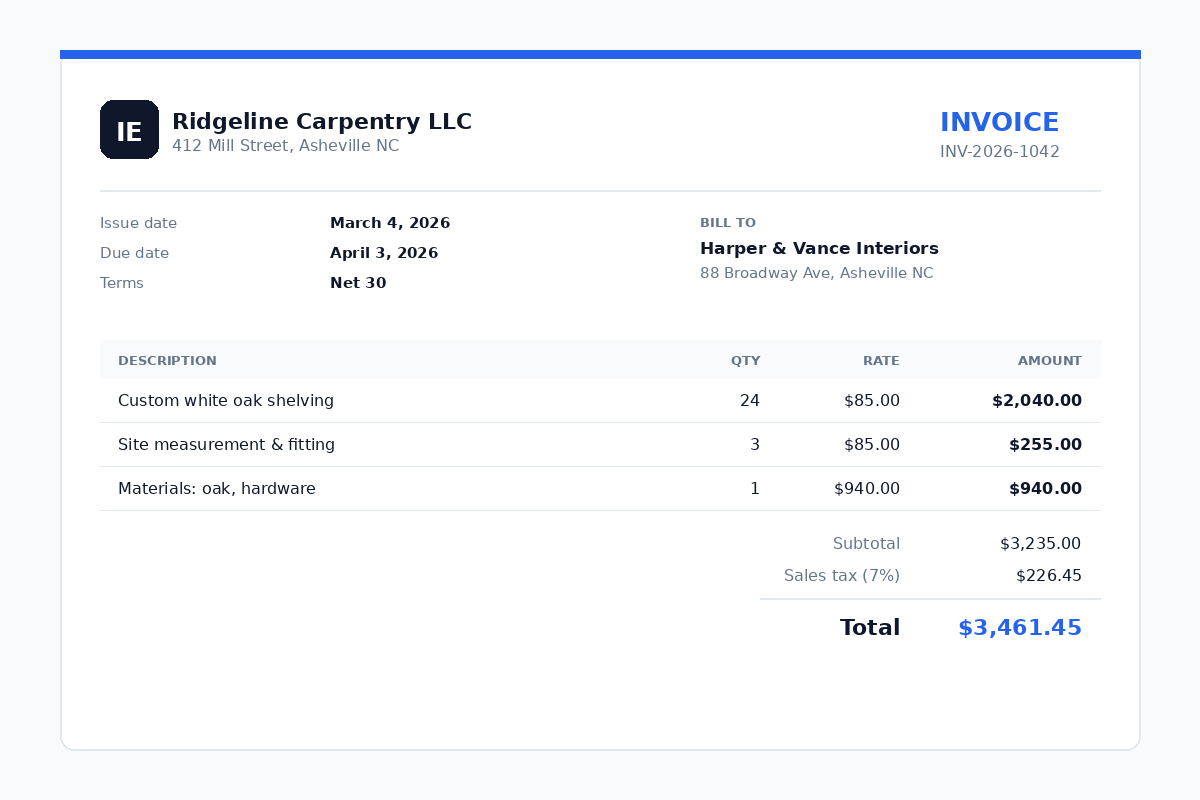Click the AMOUNT column header
1200x800 pixels.
coord(1050,361)
